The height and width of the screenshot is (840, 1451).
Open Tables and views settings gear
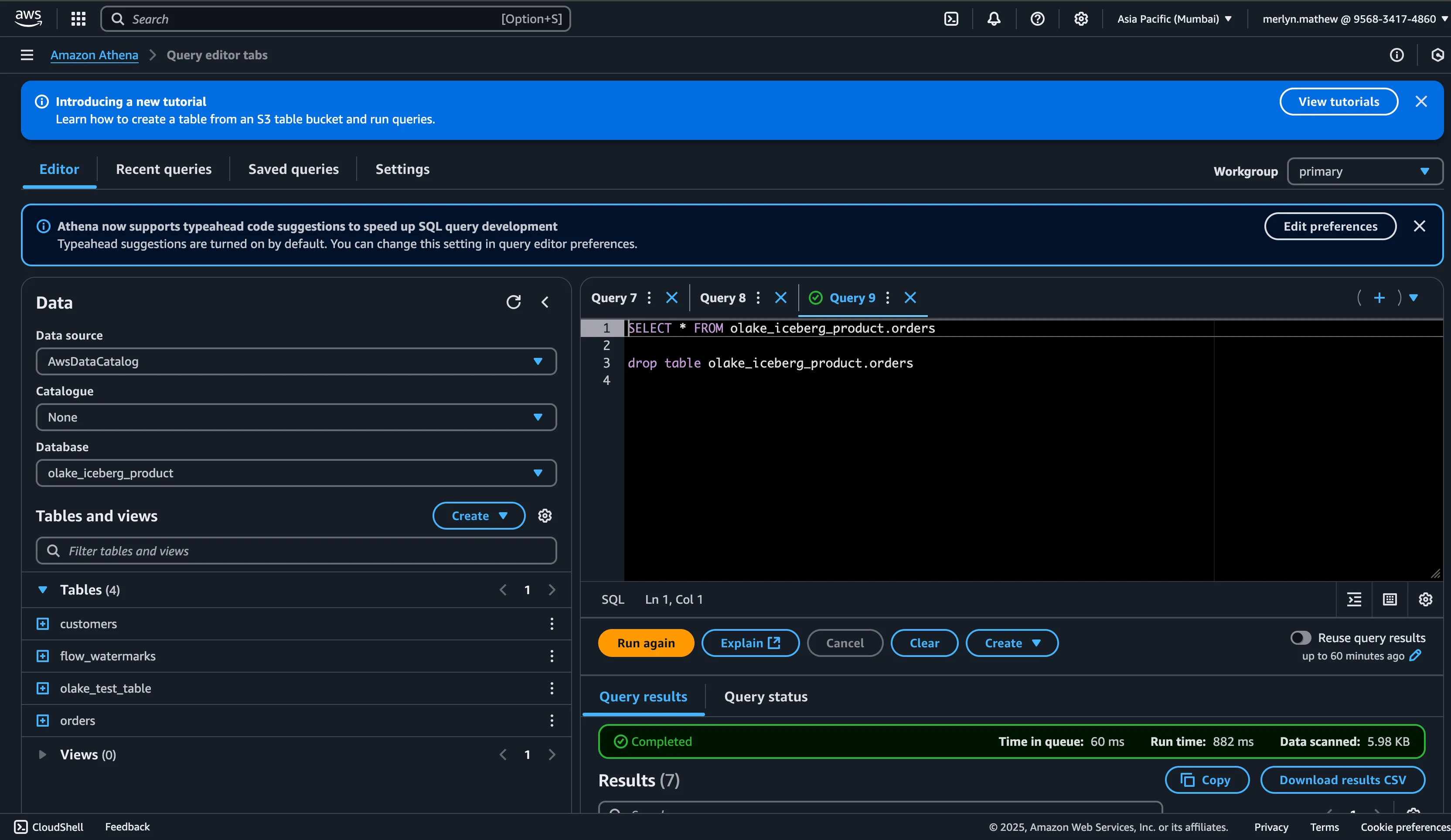[545, 516]
